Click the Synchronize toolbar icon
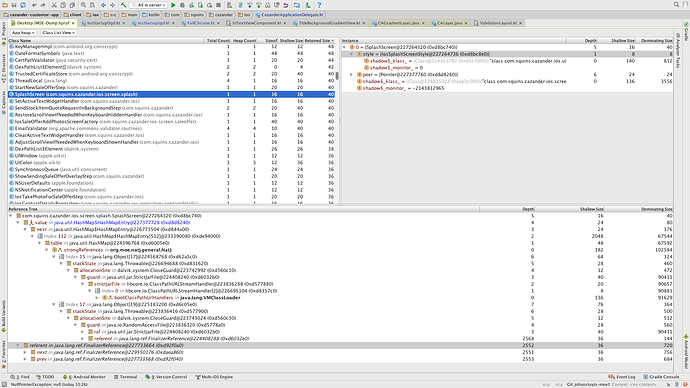Viewport: 690px width, 388px height. [x=23, y=5]
